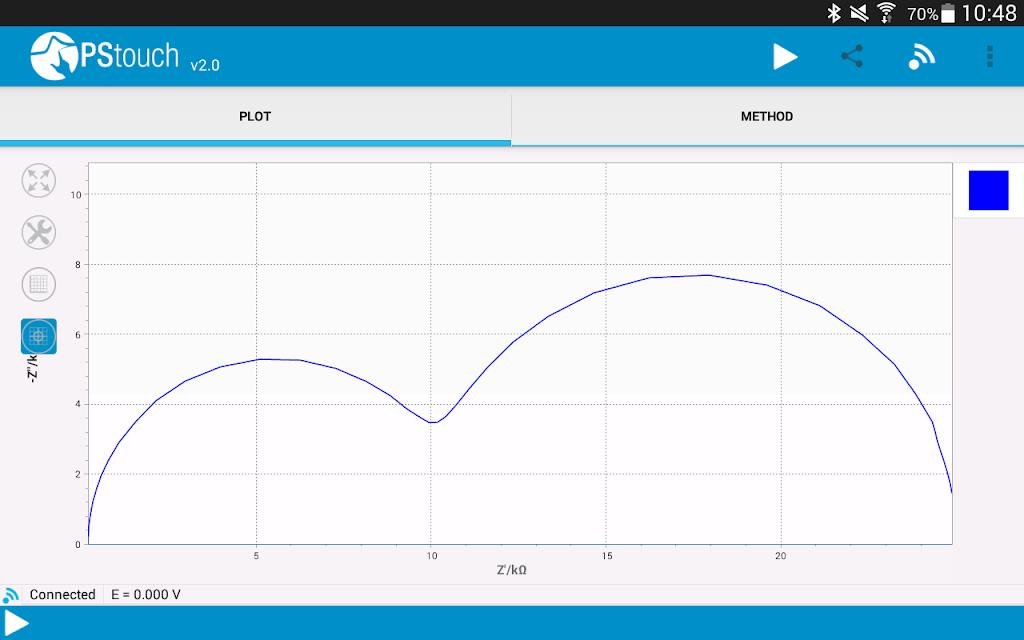Open plot settings wrench icon

[x=39, y=232]
